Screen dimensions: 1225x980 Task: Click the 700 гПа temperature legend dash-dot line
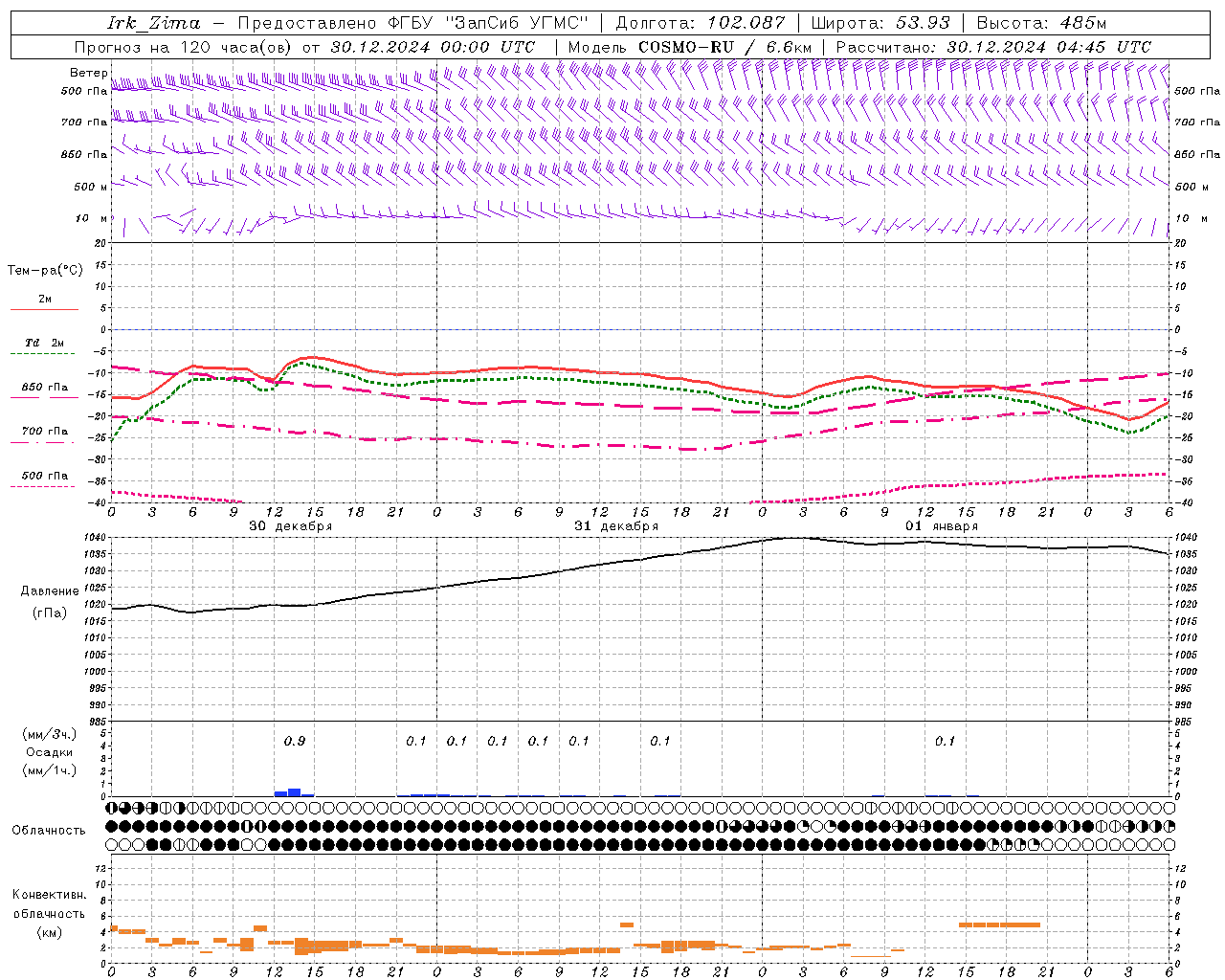tap(44, 442)
